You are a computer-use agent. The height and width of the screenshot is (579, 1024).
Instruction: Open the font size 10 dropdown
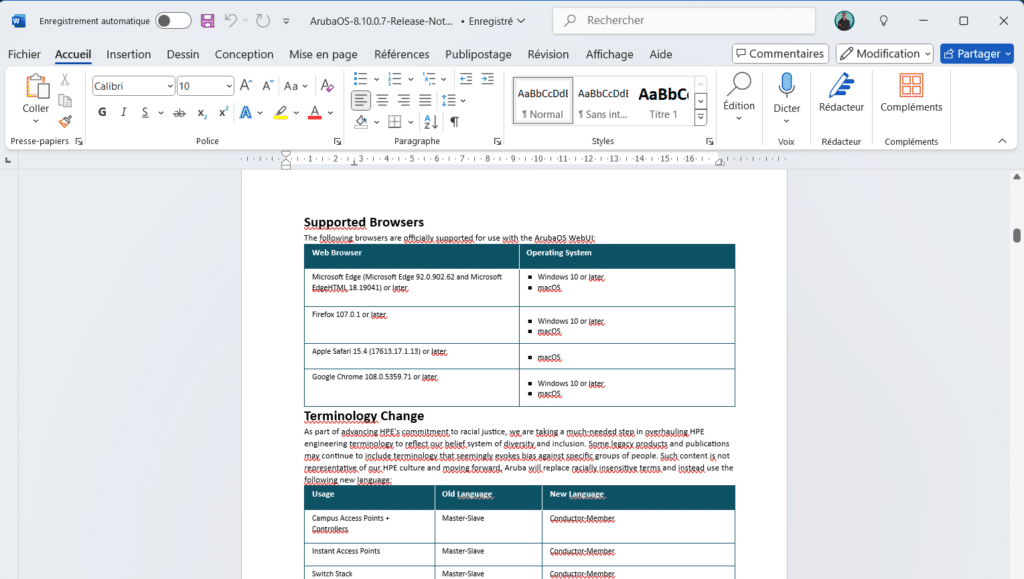(x=229, y=86)
